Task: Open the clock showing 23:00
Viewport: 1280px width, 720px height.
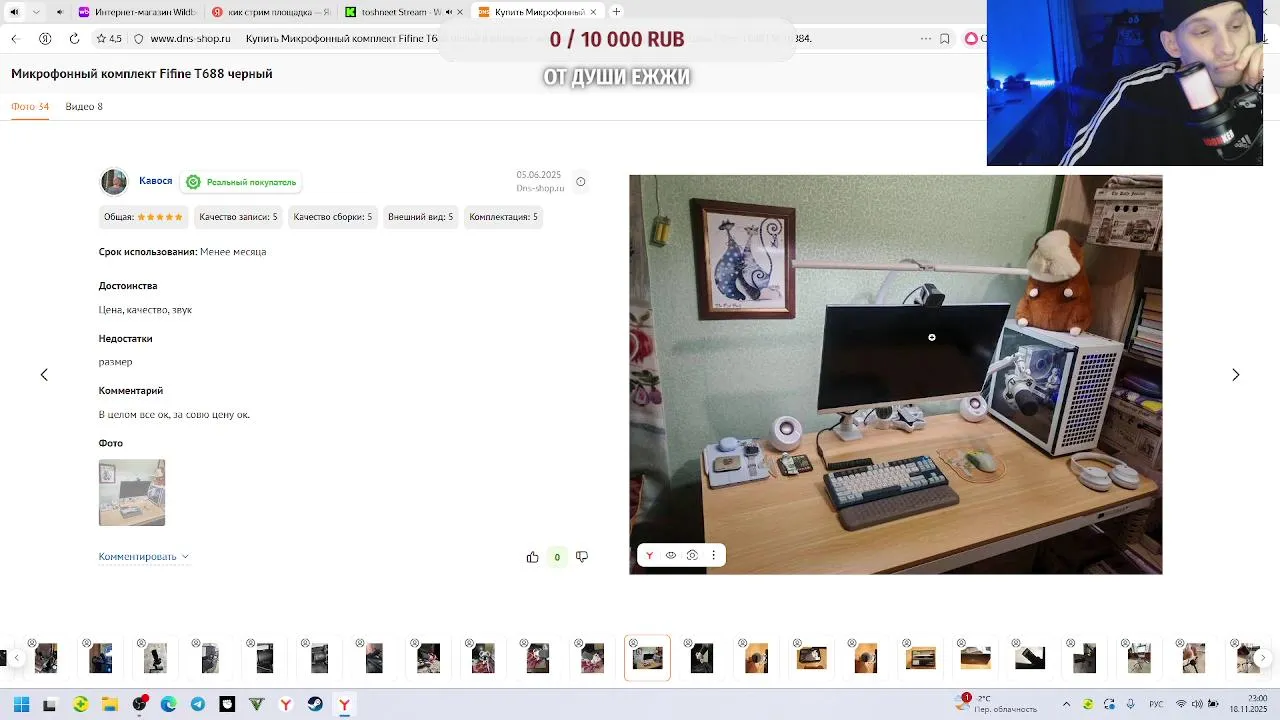Action: click(x=1248, y=703)
